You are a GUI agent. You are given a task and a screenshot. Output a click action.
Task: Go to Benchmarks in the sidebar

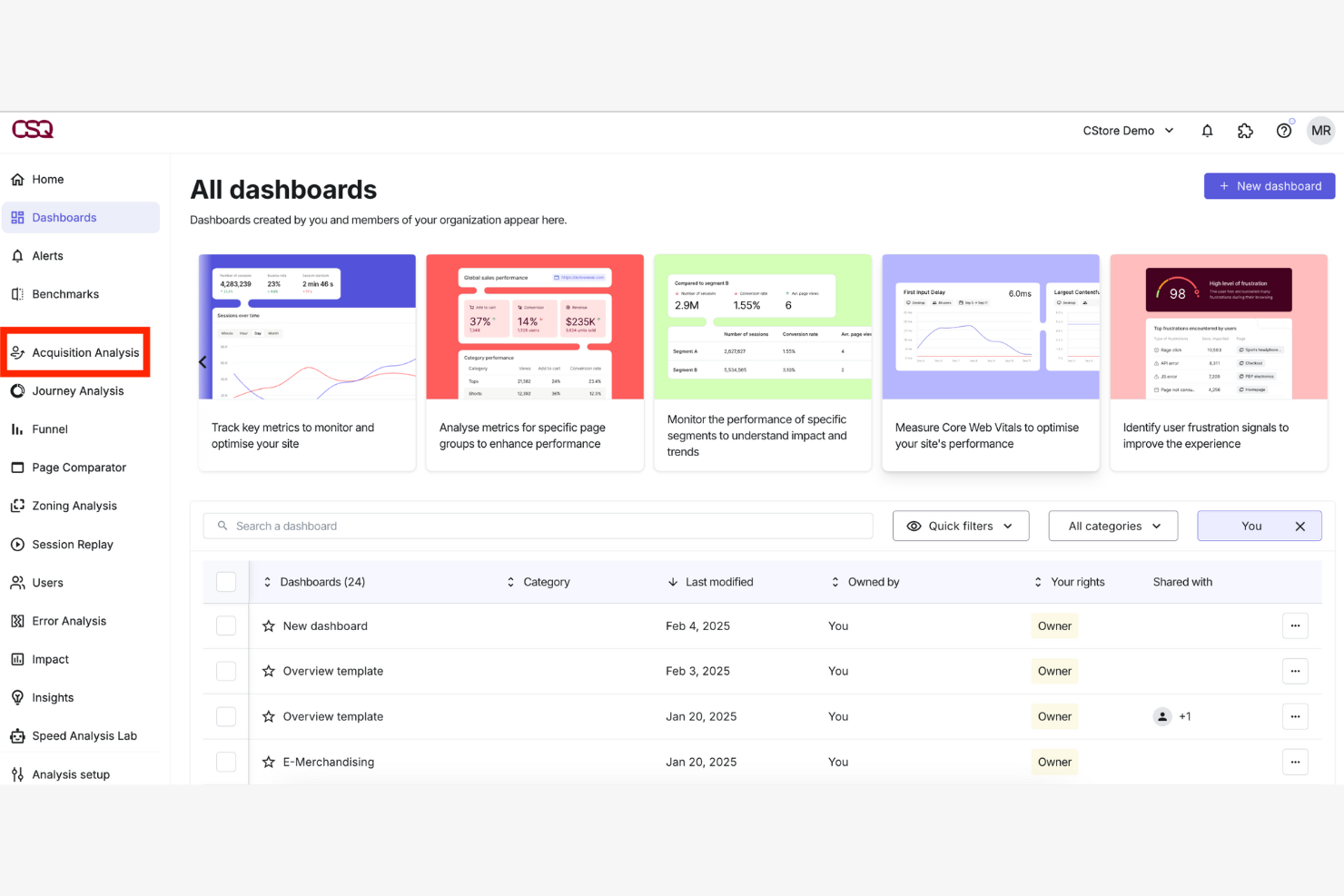pyautogui.click(x=64, y=293)
